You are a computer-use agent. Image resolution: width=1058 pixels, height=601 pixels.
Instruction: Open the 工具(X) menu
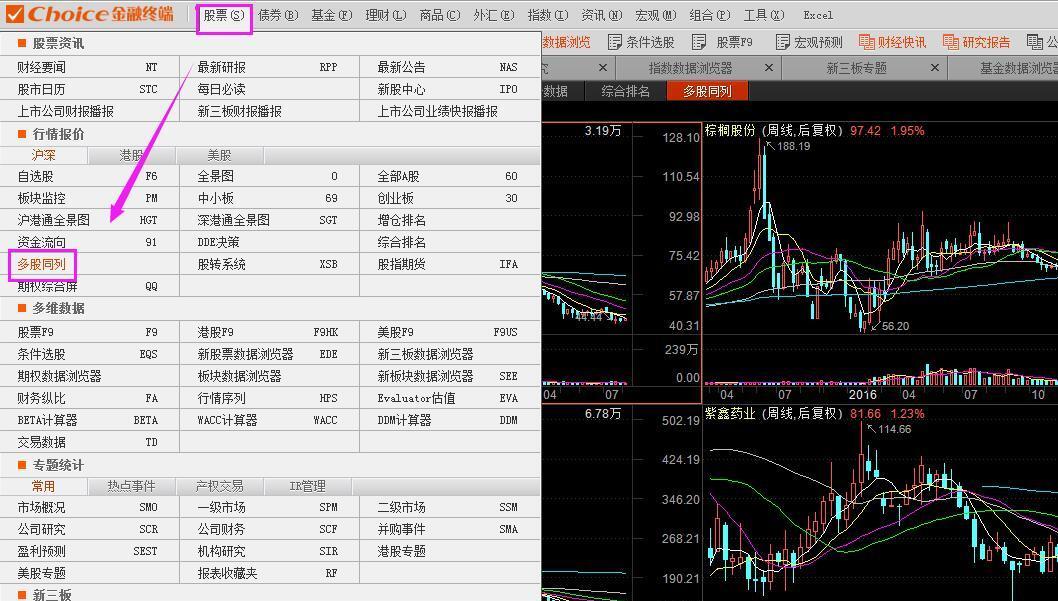764,16
